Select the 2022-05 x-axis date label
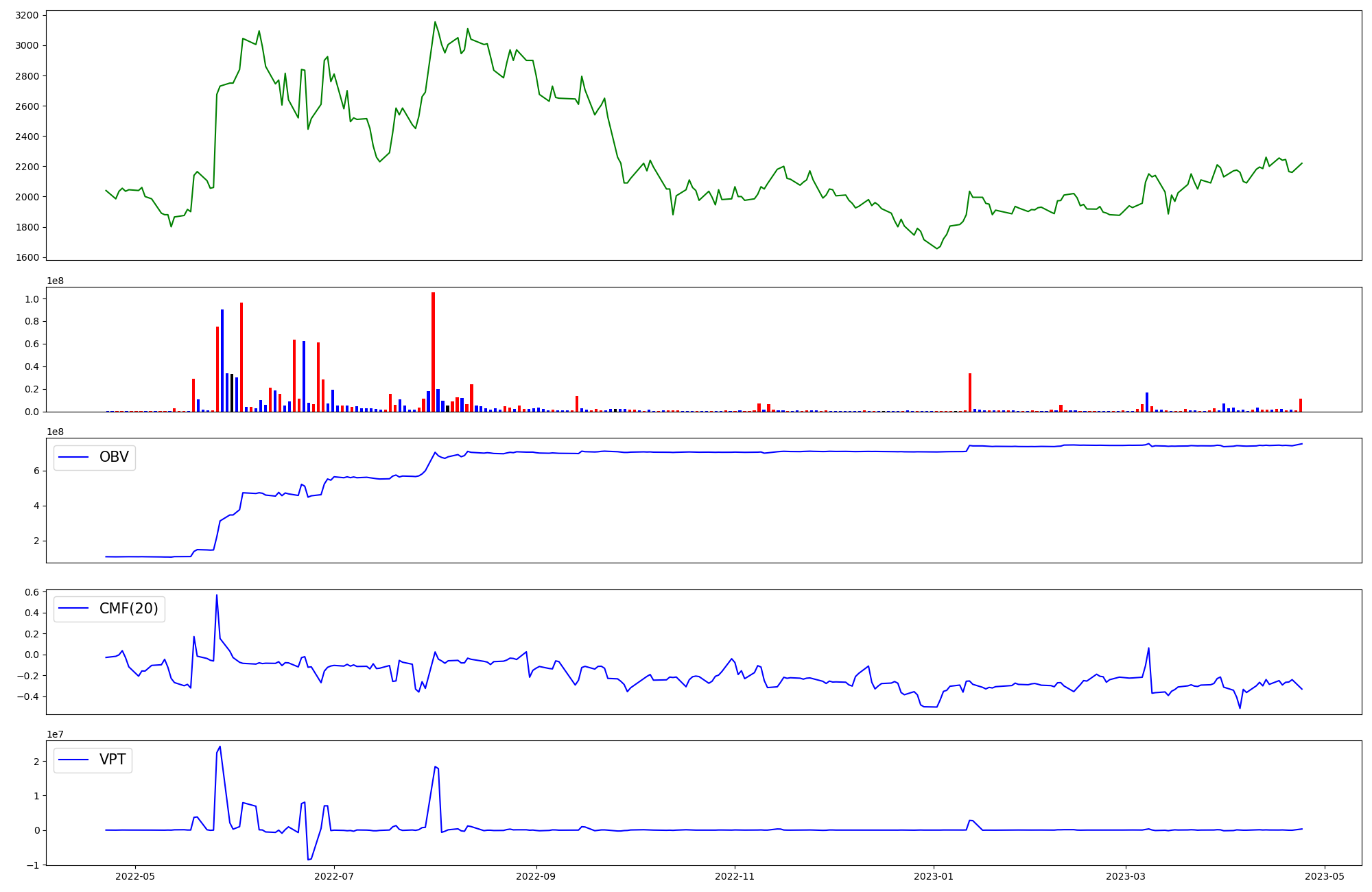Image resolution: width=1372 pixels, height=892 pixels. pos(134,876)
